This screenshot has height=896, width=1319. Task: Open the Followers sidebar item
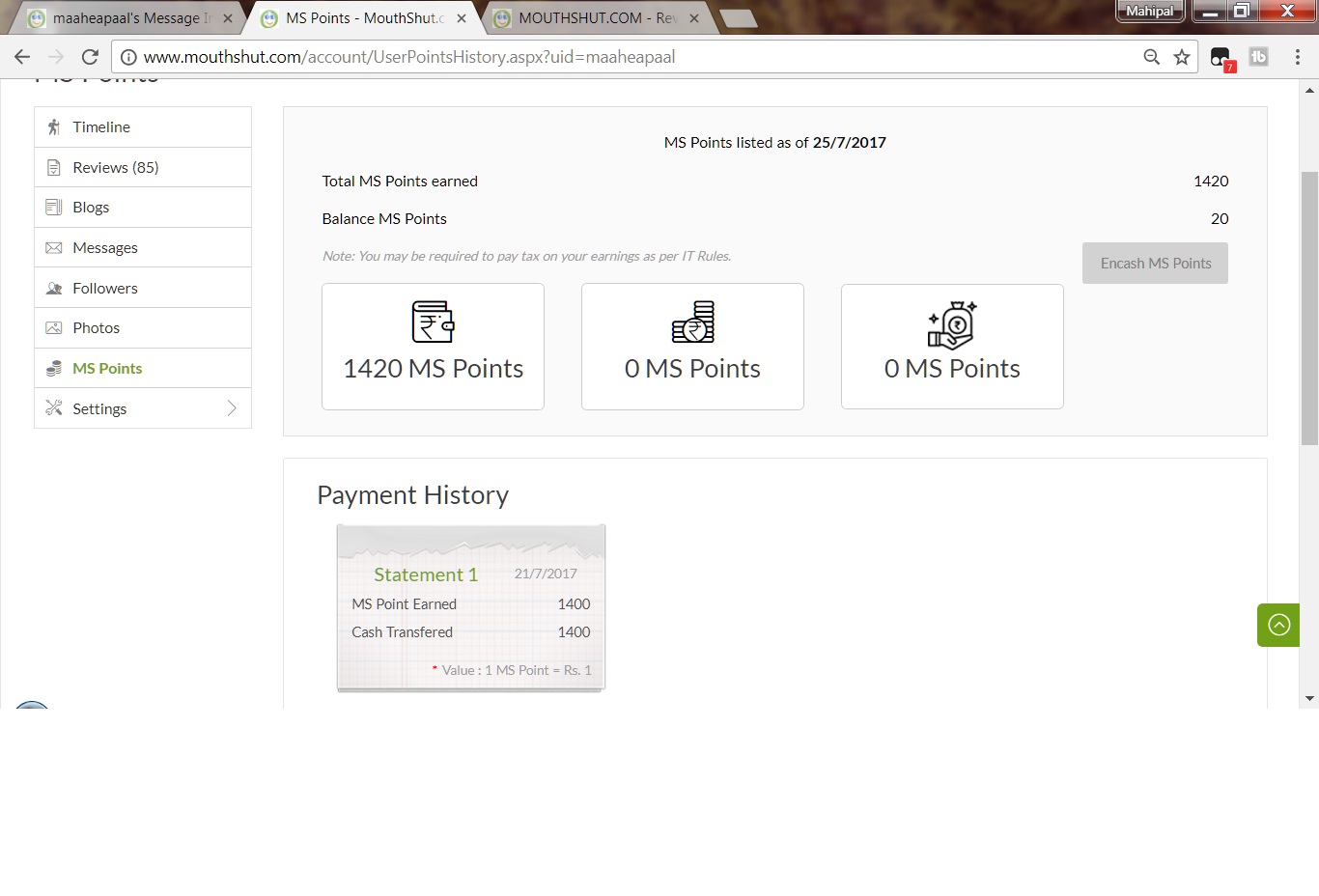(104, 289)
